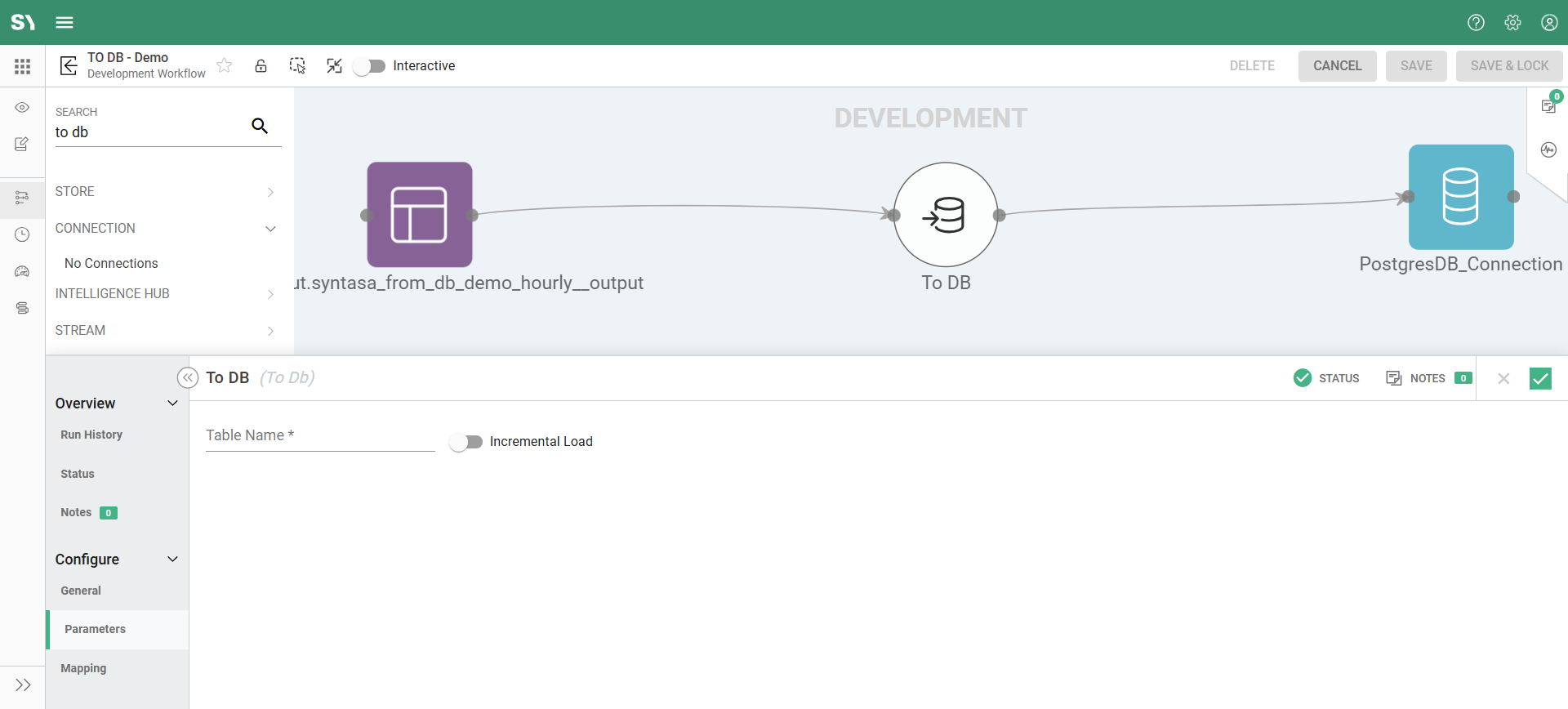
Task: Open the Run History tab
Action: click(x=91, y=435)
